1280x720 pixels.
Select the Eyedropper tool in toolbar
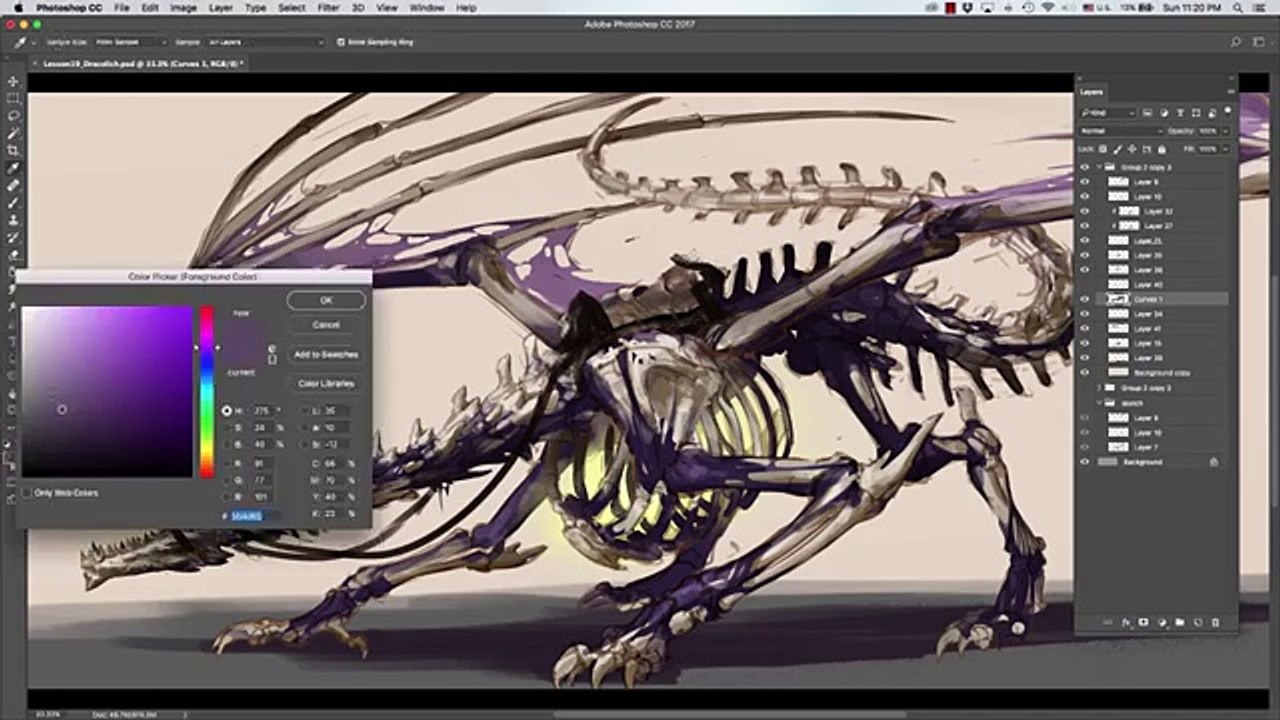tap(13, 168)
